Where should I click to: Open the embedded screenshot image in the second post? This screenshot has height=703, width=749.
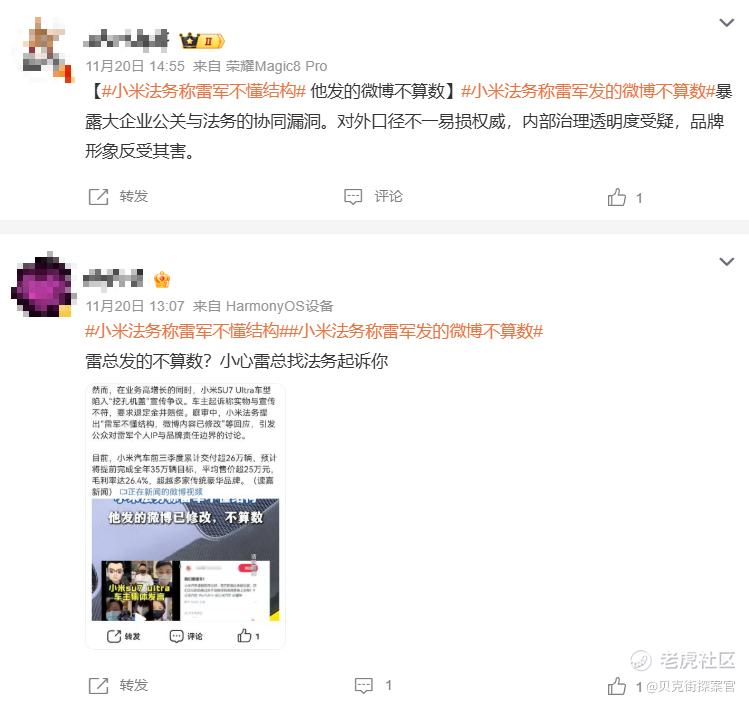coord(185,516)
